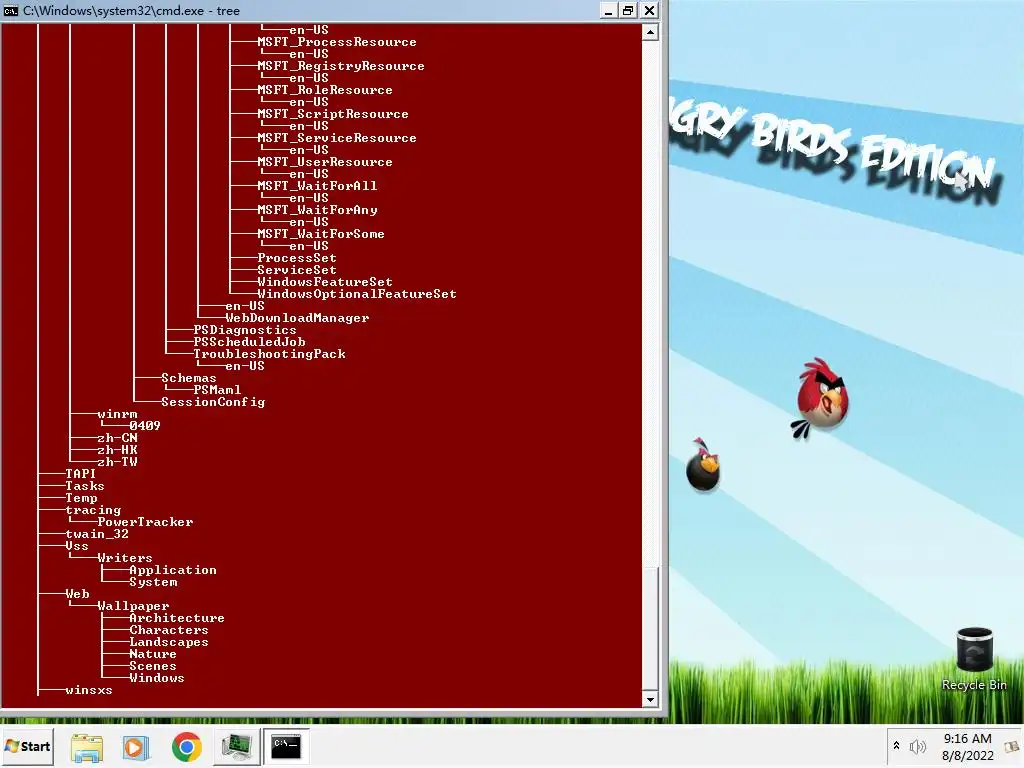Restore down the cmd.exe window
The image size is (1024, 768).
(628, 10)
